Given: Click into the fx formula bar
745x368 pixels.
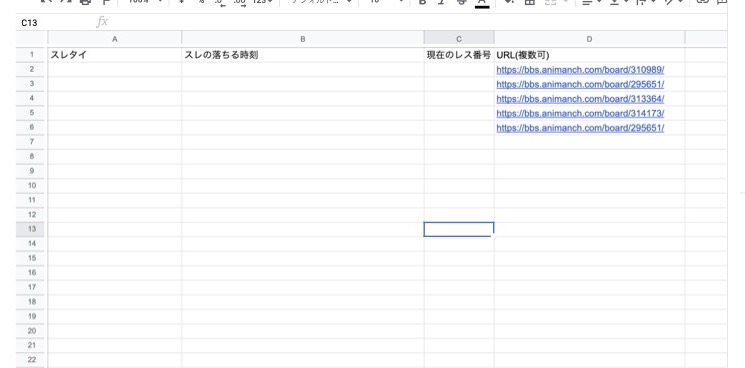Looking at the screenshot, I should coord(418,22).
